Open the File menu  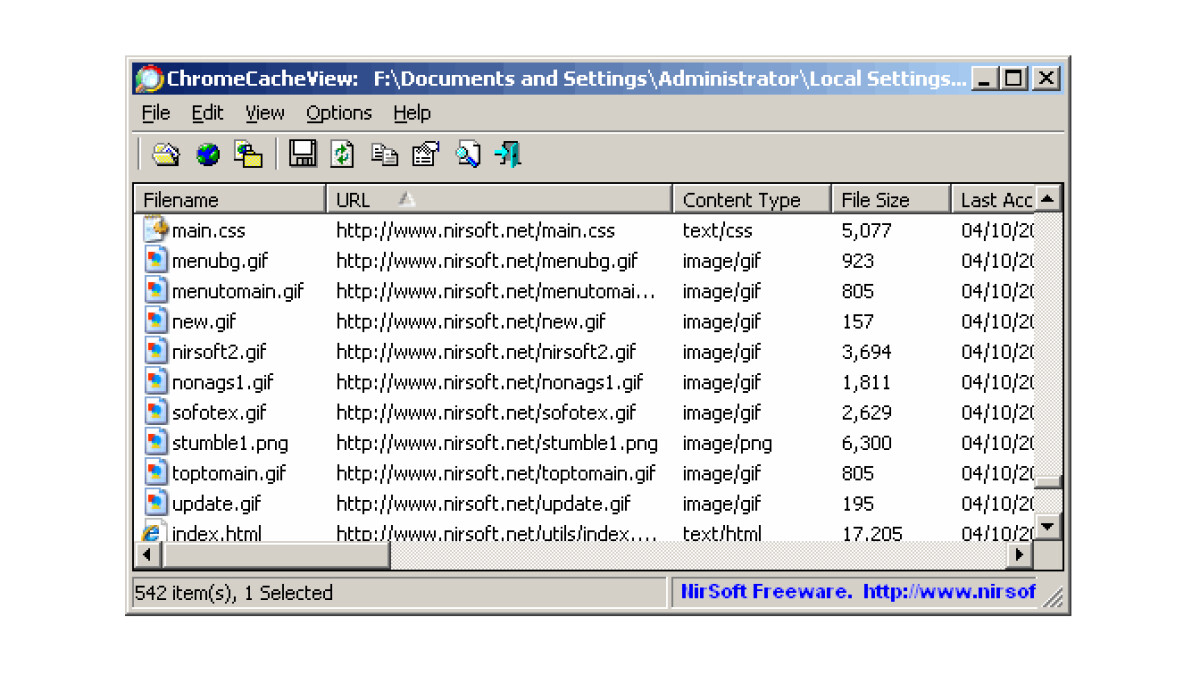[x=156, y=113]
